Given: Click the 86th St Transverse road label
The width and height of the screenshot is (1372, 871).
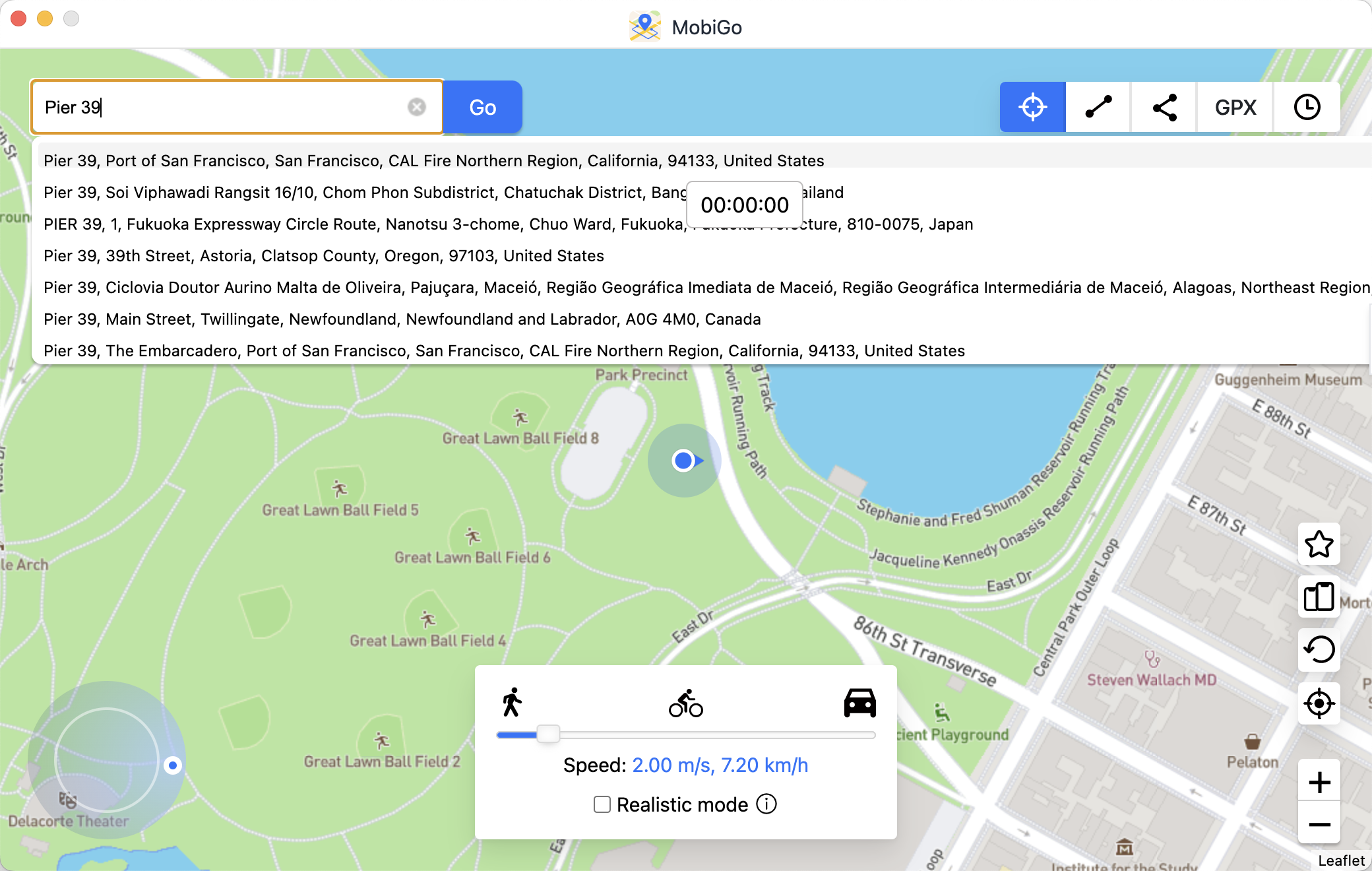Looking at the screenshot, I should click(x=925, y=651).
